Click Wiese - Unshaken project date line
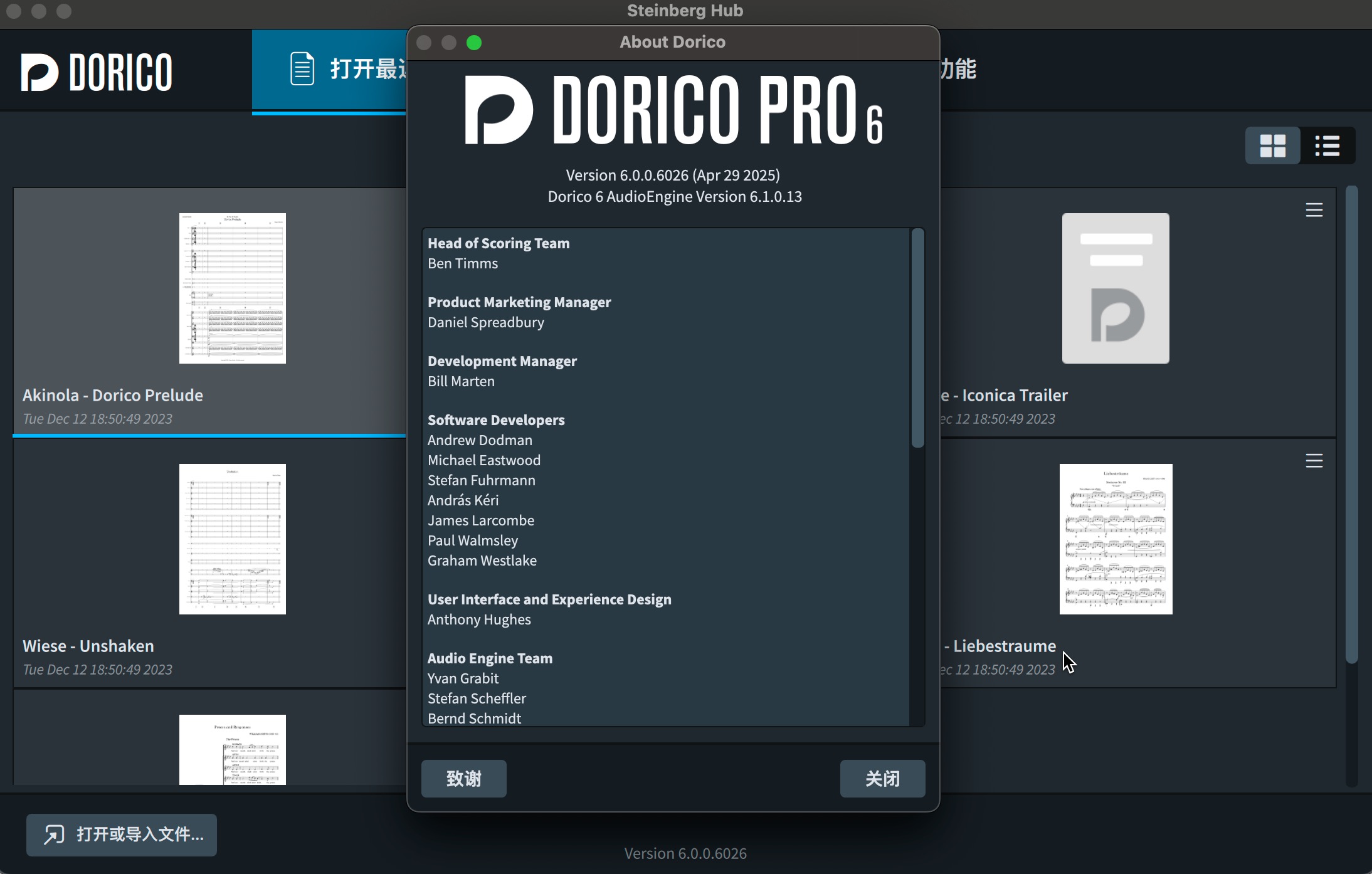Viewport: 1372px width, 874px height. coord(97,670)
